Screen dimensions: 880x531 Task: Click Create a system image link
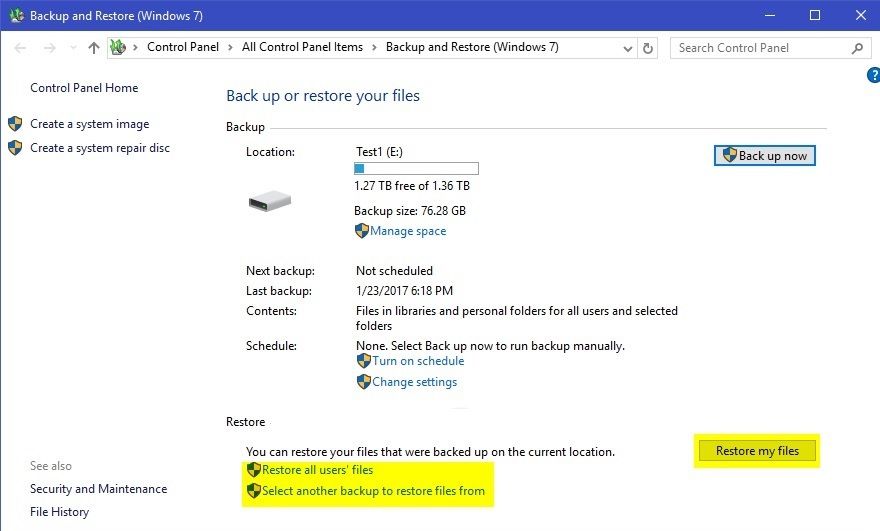90,124
